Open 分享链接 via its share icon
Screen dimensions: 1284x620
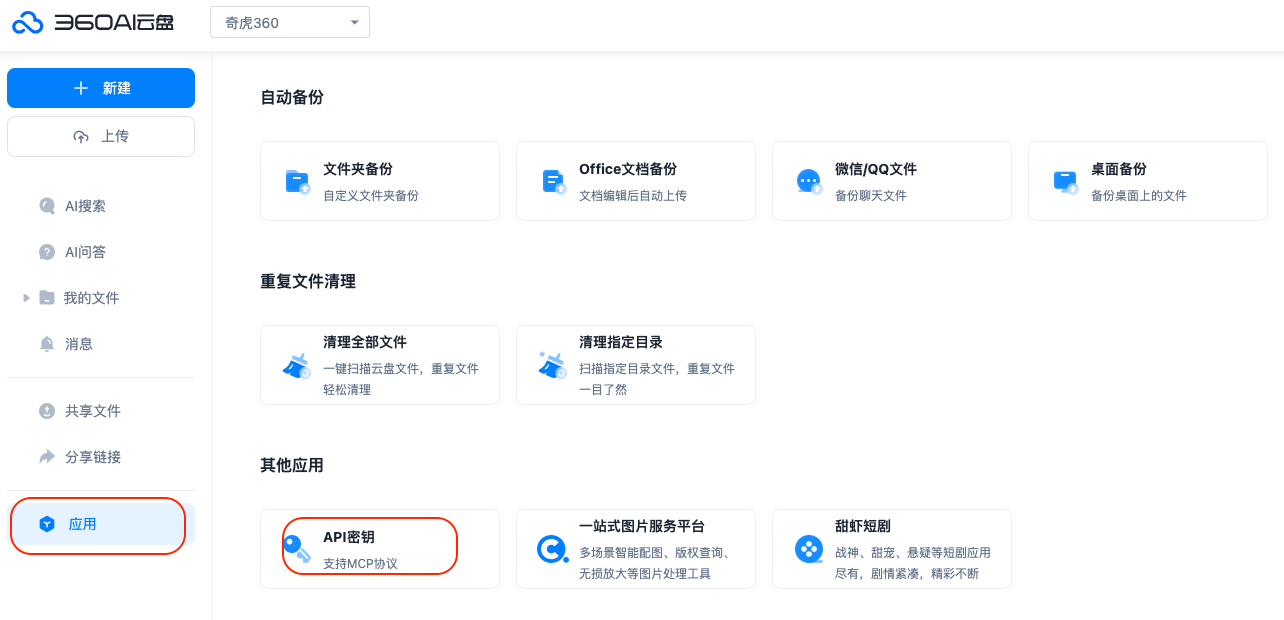pyautogui.click(x=47, y=457)
